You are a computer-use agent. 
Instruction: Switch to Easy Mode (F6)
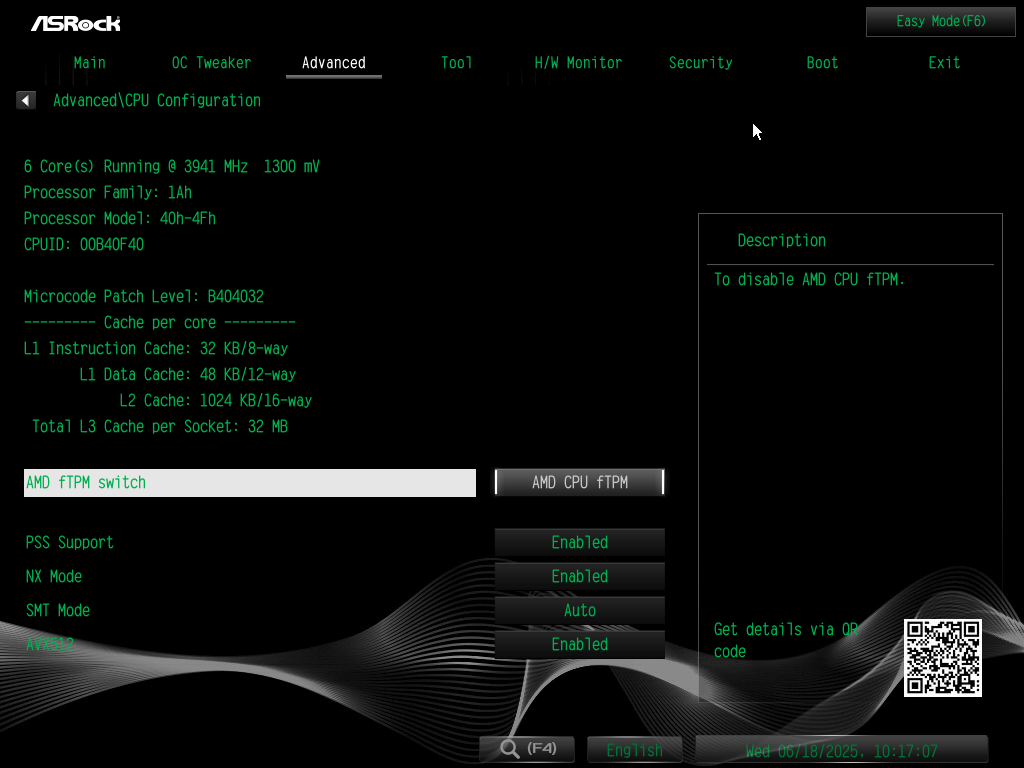pos(940,22)
